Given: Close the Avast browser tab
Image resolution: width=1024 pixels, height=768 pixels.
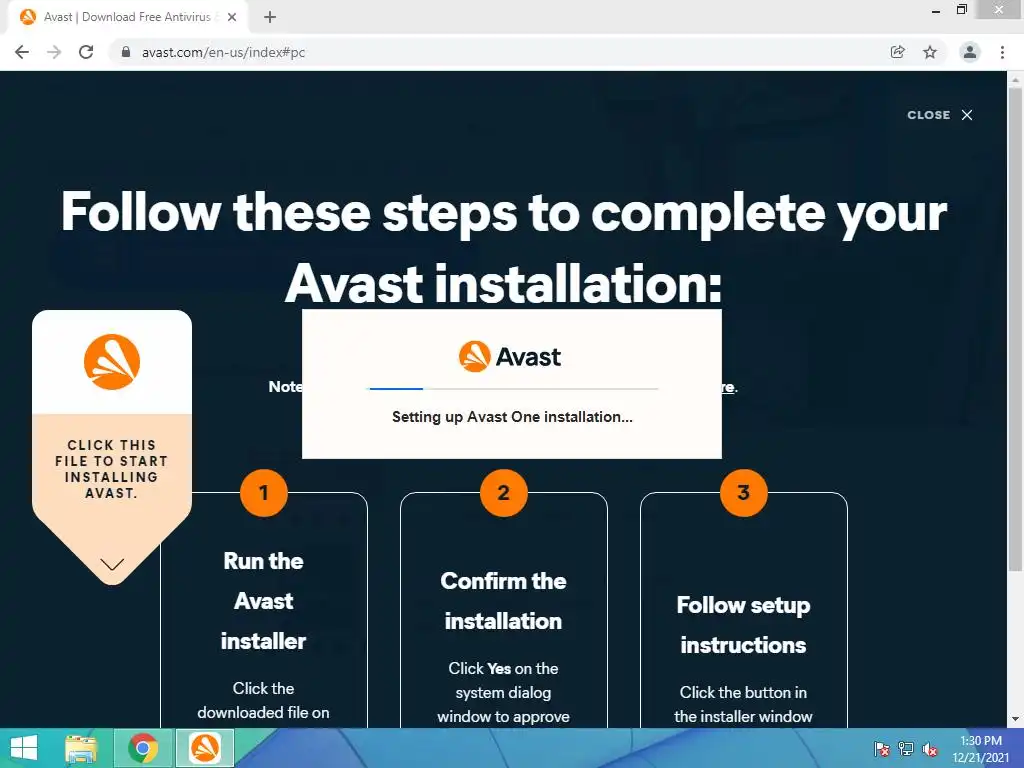Looking at the screenshot, I should (232, 17).
